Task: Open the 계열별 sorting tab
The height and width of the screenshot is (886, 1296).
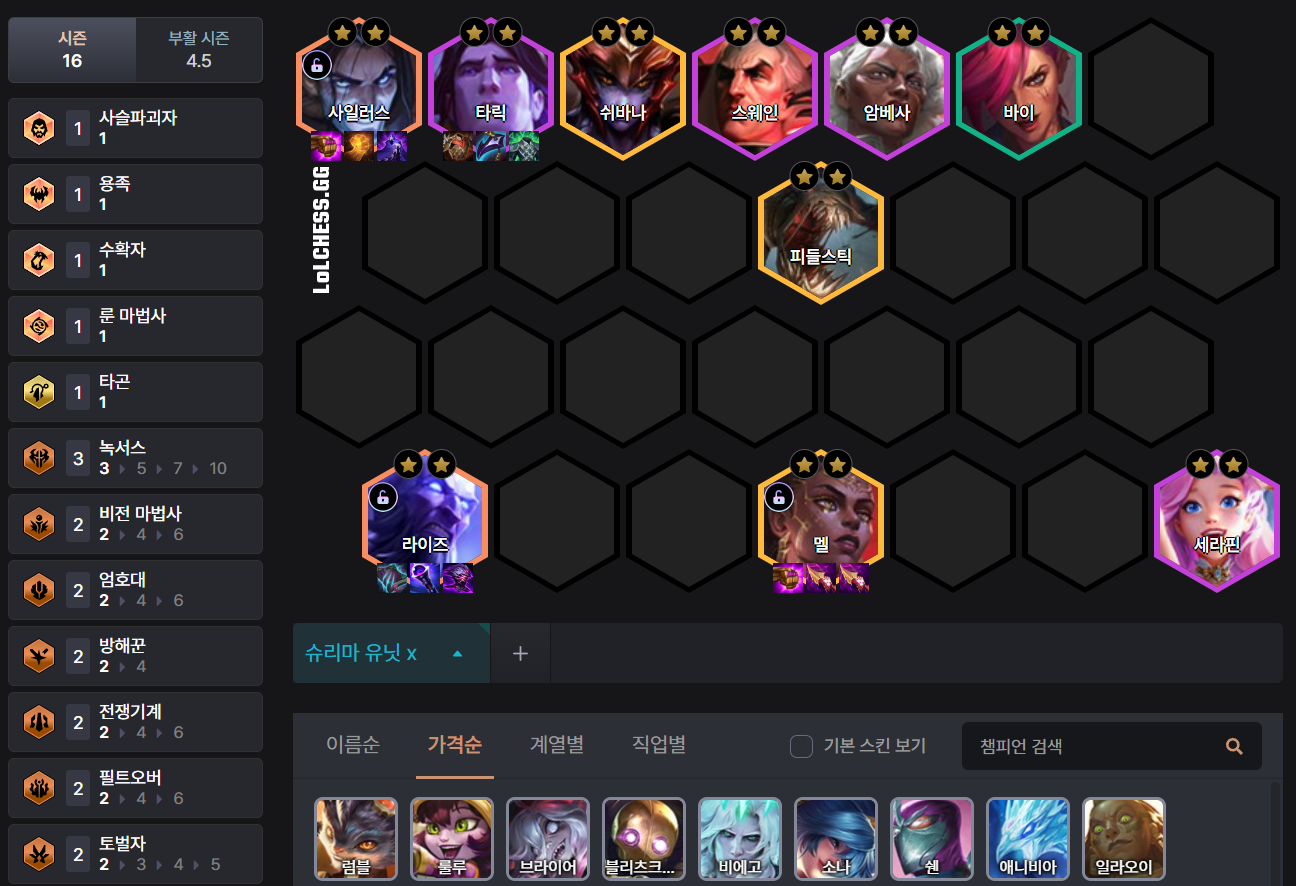Action: 557,745
